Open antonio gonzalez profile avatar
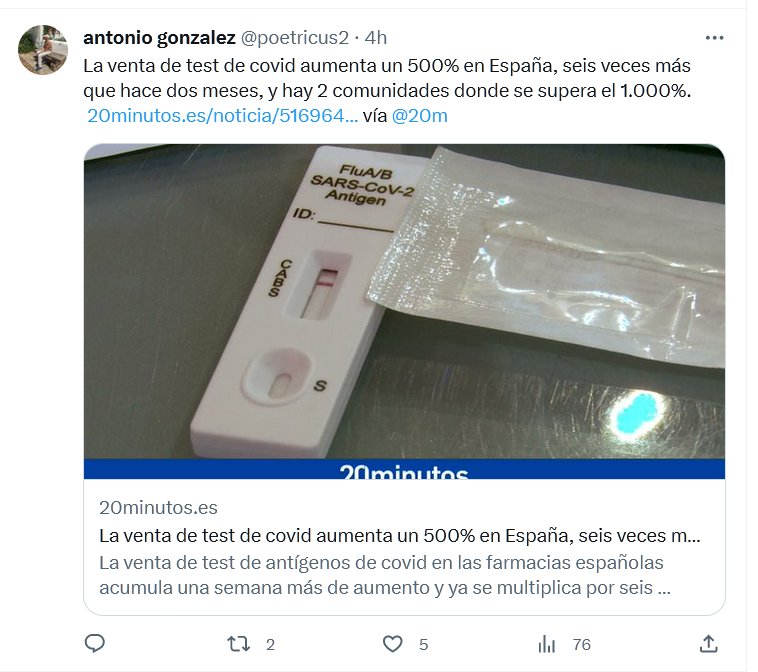Image resolution: width=758 pixels, height=672 pixels. 43,50
